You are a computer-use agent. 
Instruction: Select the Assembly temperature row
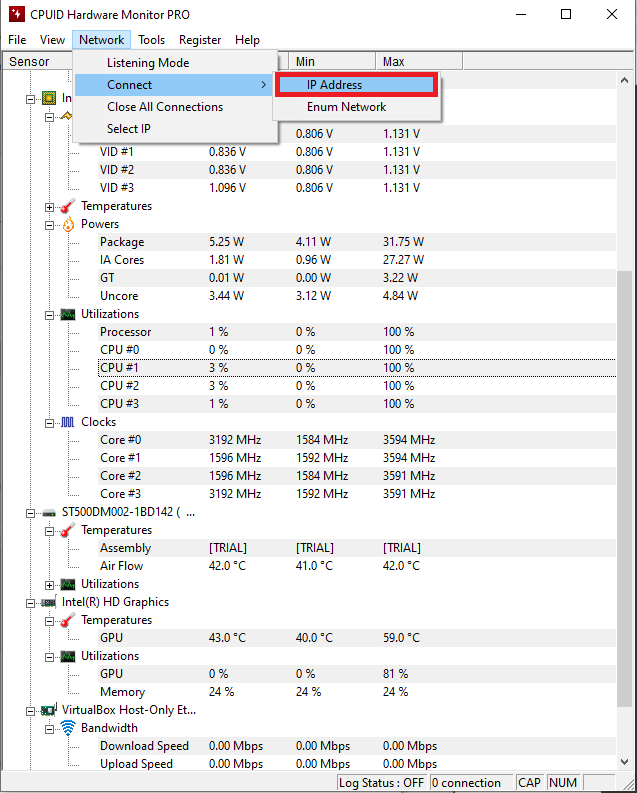(357, 548)
